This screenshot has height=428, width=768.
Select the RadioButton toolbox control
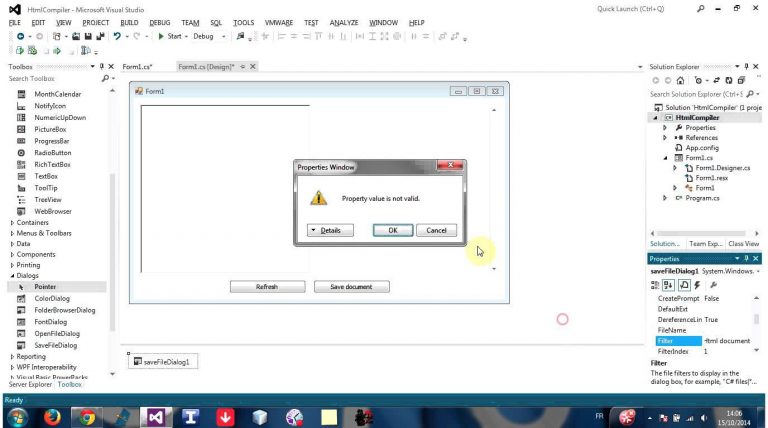(50, 153)
